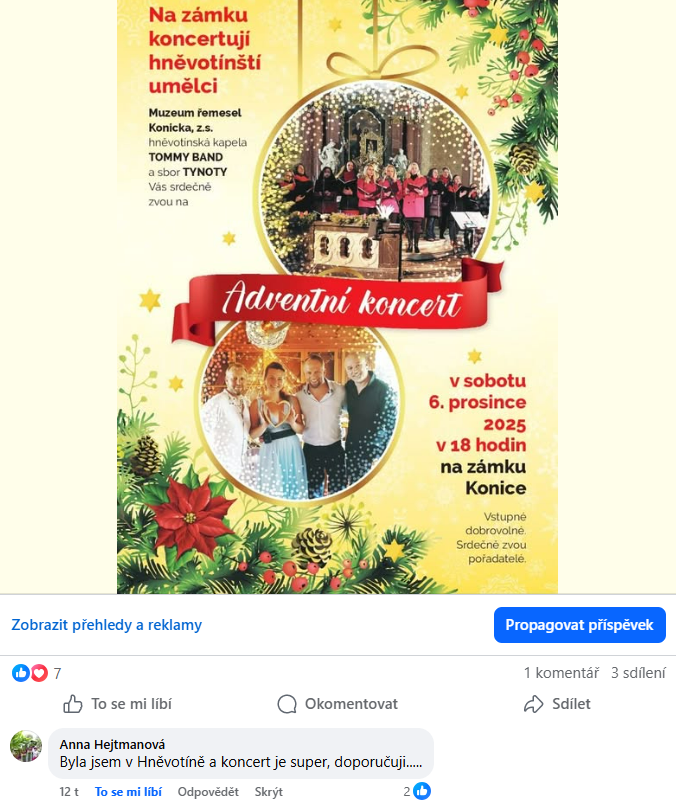Image resolution: width=676 pixels, height=807 pixels.
Task: Open Anna Hejtmanová's name link
Action: (112, 744)
